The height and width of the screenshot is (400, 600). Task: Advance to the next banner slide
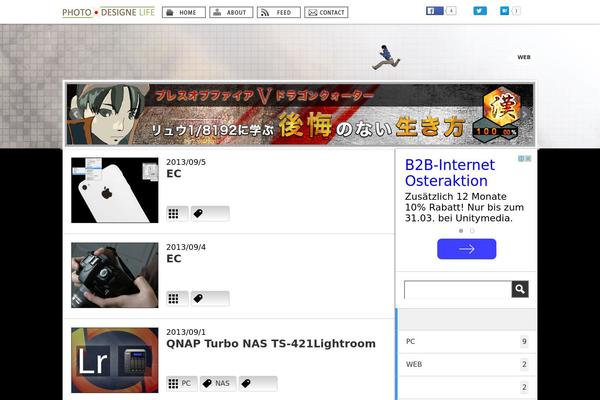(x=525, y=114)
